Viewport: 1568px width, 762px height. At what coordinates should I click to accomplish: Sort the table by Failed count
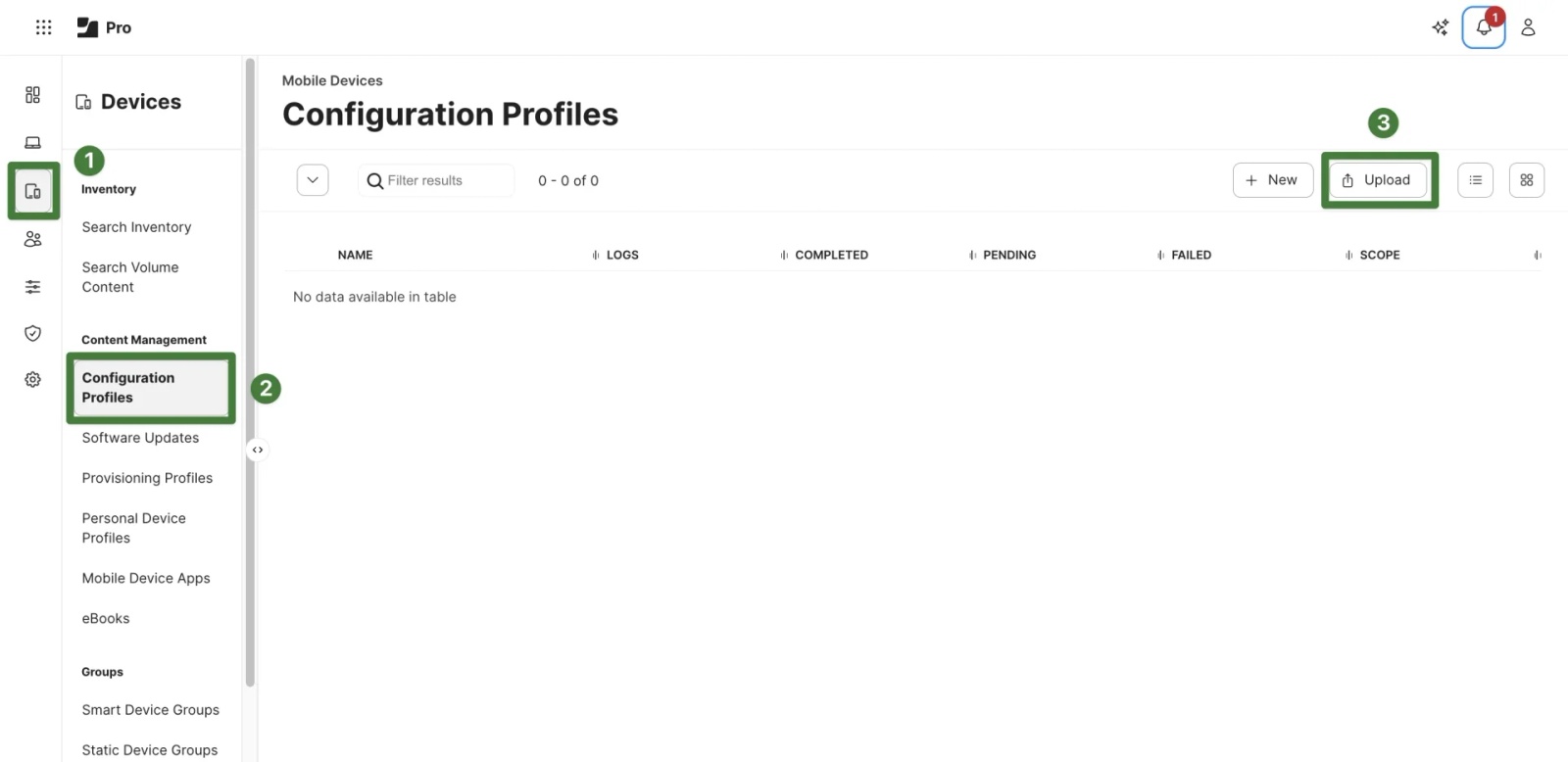tap(1193, 255)
